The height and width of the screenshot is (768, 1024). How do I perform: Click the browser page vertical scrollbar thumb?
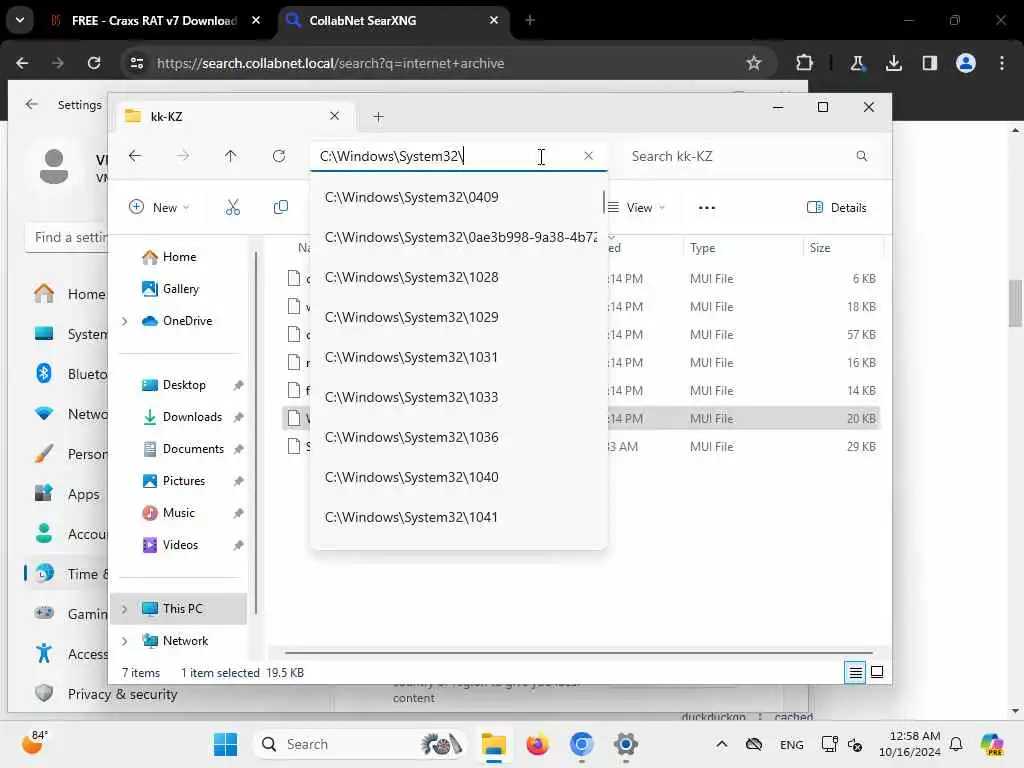(1015, 303)
